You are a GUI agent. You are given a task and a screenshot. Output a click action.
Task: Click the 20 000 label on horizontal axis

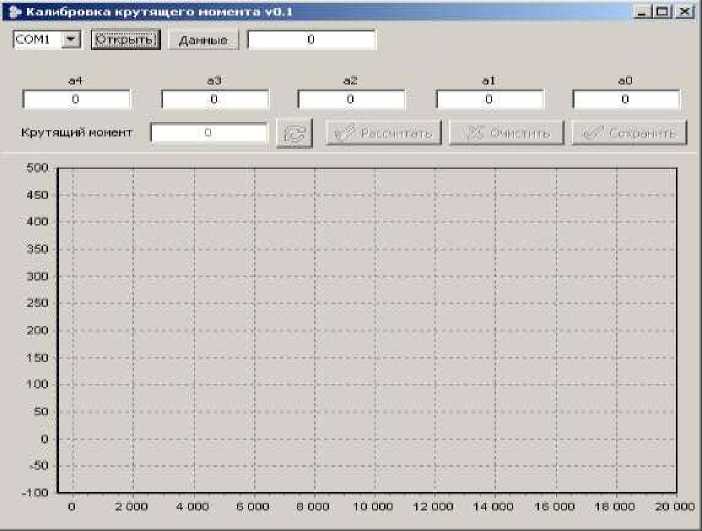click(675, 506)
